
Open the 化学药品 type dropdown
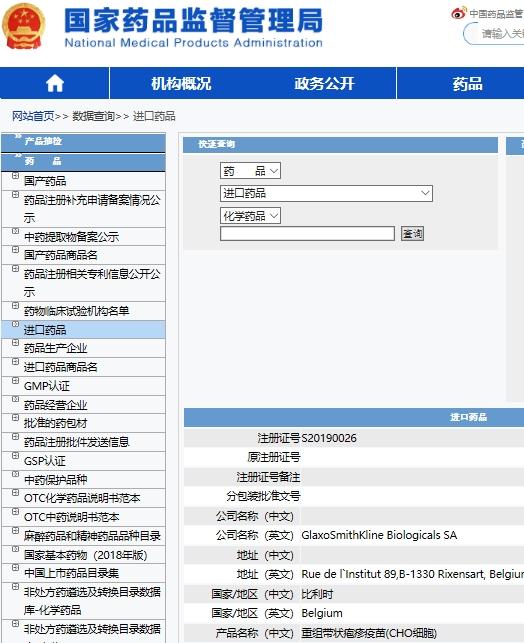click(250, 216)
